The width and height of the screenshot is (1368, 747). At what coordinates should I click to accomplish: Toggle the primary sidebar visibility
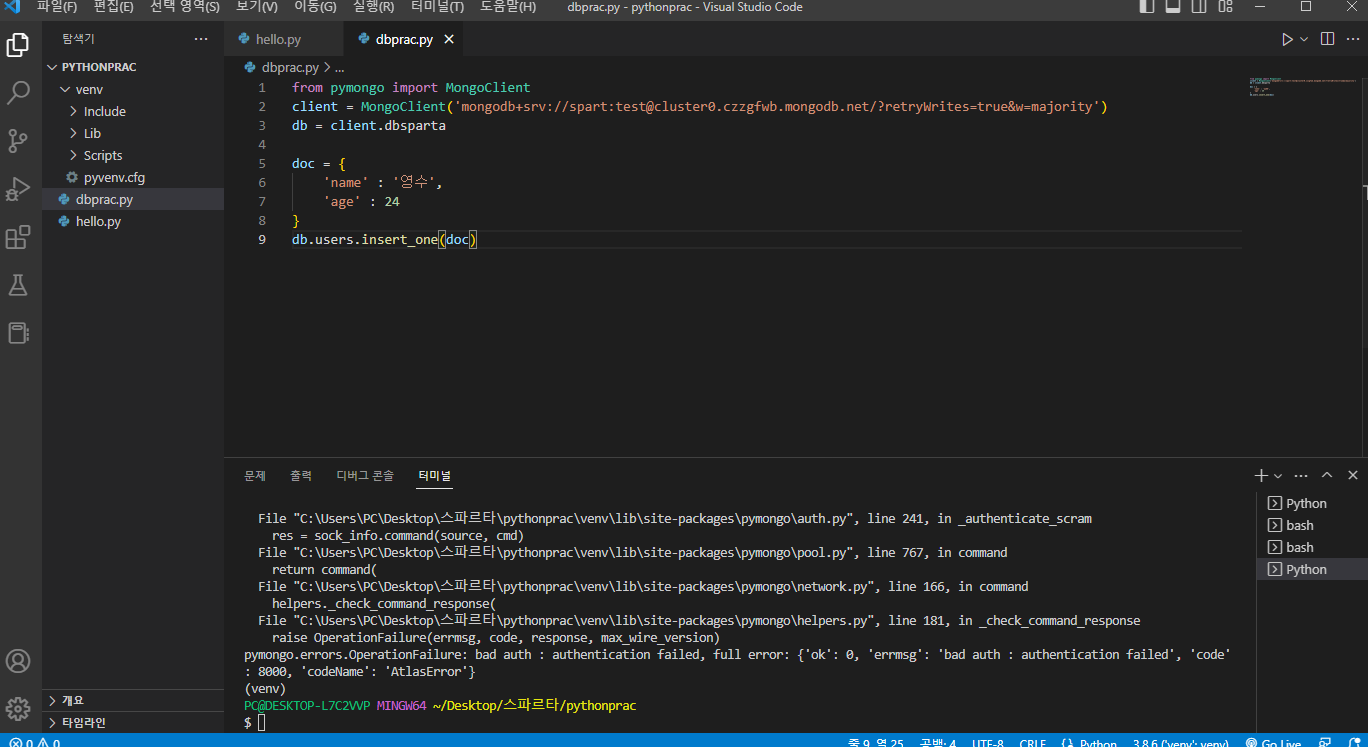(1147, 7)
